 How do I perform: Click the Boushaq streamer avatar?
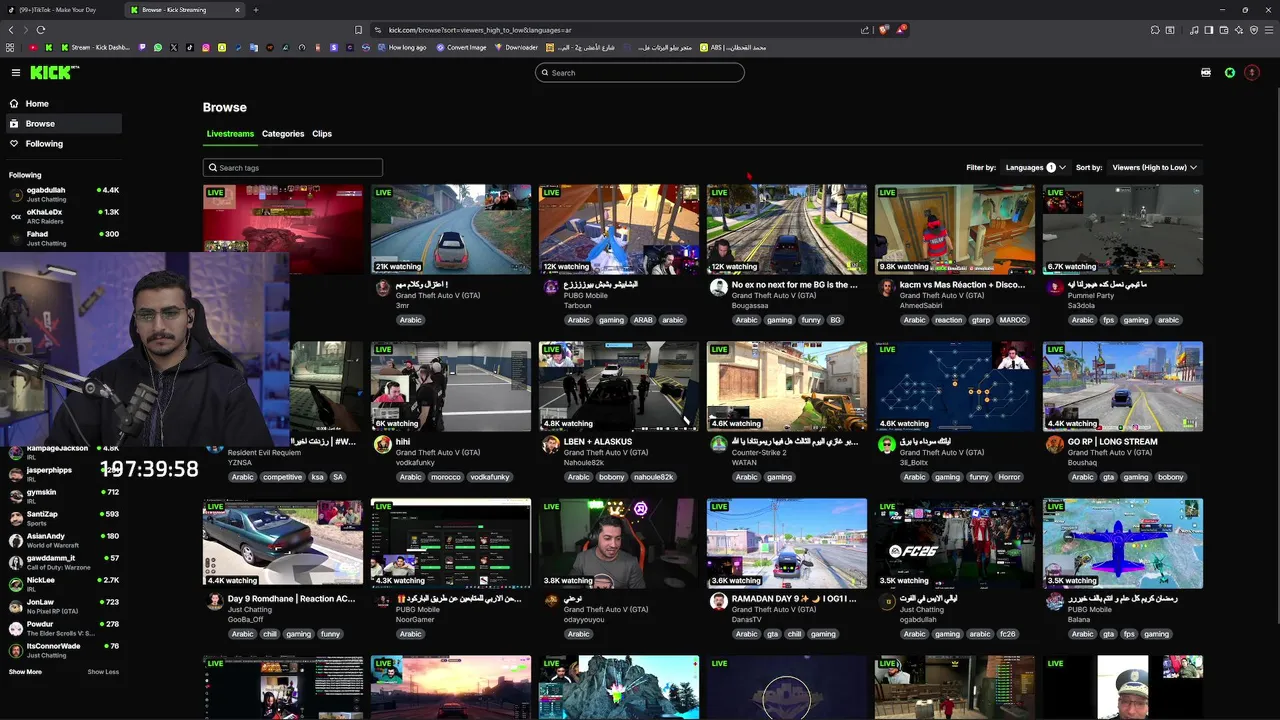pyautogui.click(x=1054, y=445)
